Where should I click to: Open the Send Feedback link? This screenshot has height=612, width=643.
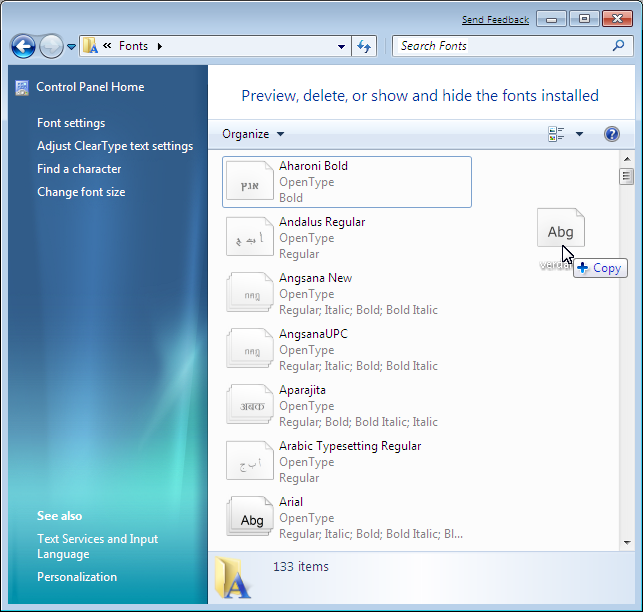click(495, 19)
